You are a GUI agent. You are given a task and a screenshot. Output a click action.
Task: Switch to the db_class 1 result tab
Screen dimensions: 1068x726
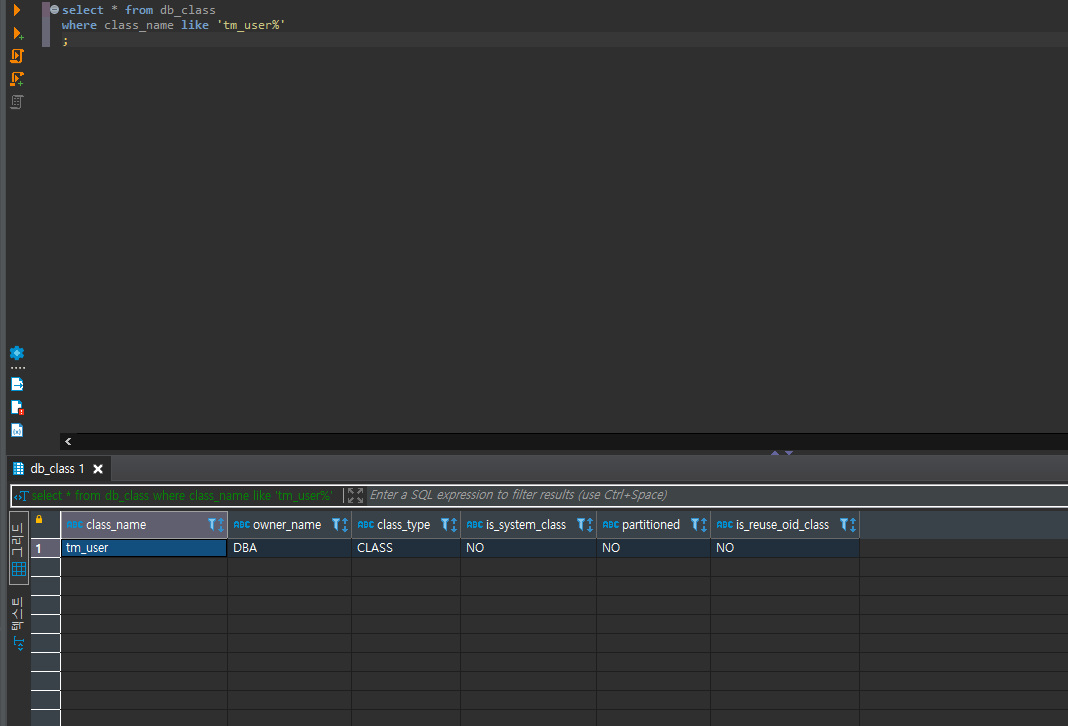pyautogui.click(x=57, y=469)
